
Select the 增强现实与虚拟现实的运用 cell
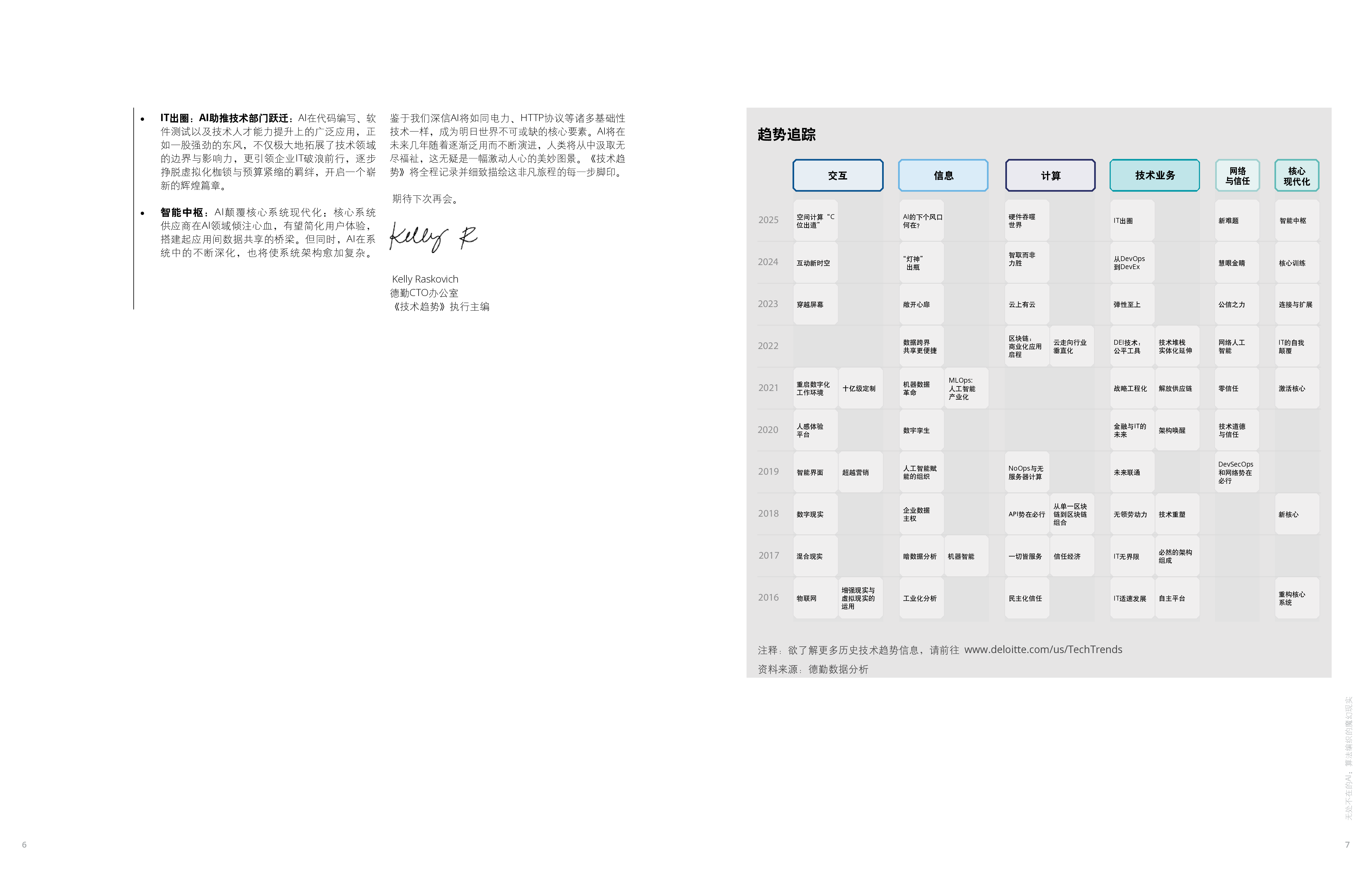pyautogui.click(x=860, y=598)
